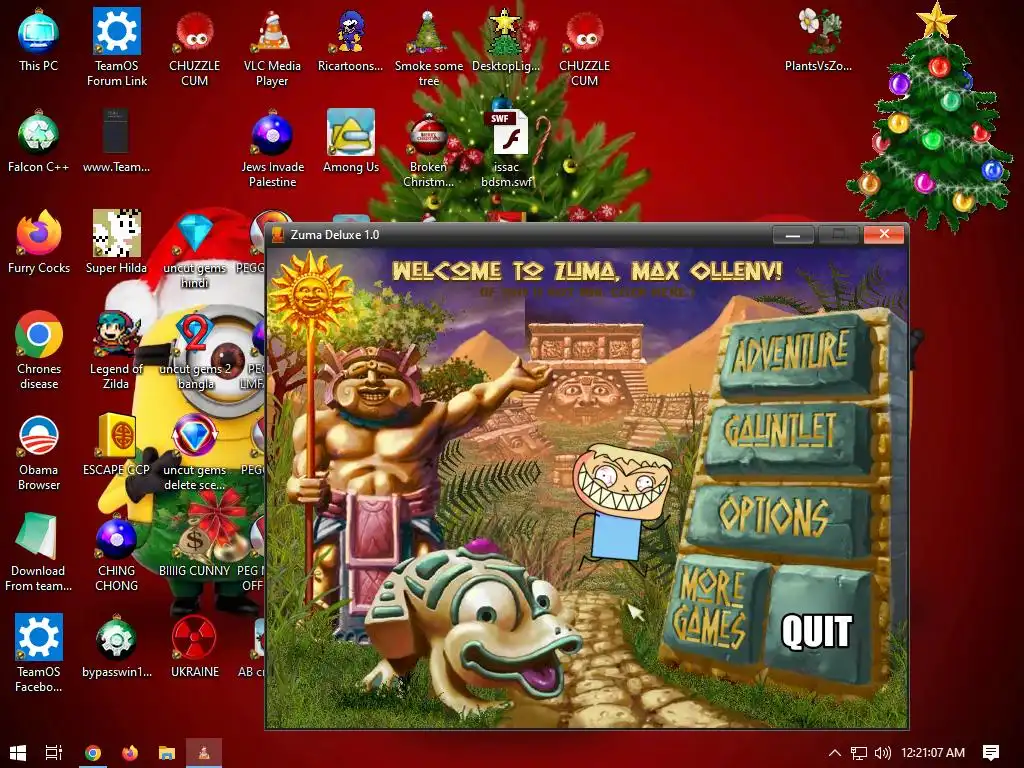Open Falcon C++ recycle bin icon
1024x768 pixels.
[39, 142]
